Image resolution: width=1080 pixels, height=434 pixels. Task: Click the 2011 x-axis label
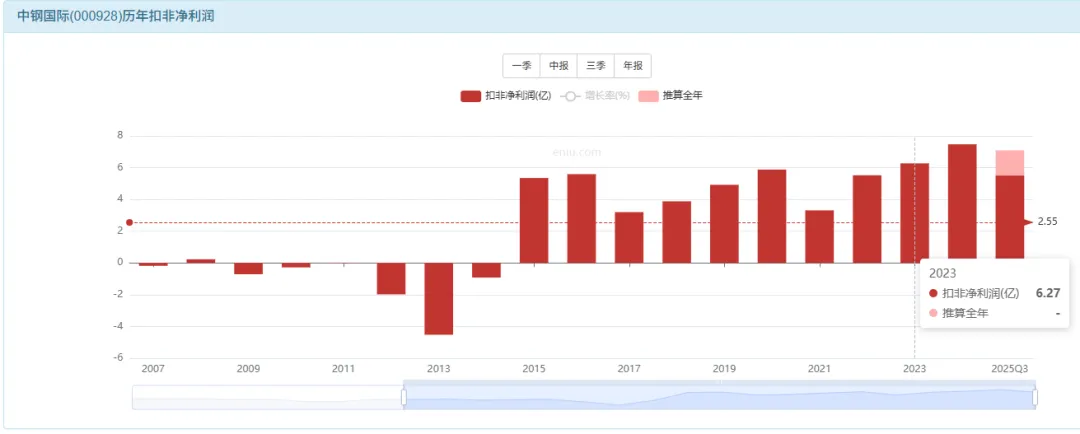(x=344, y=369)
